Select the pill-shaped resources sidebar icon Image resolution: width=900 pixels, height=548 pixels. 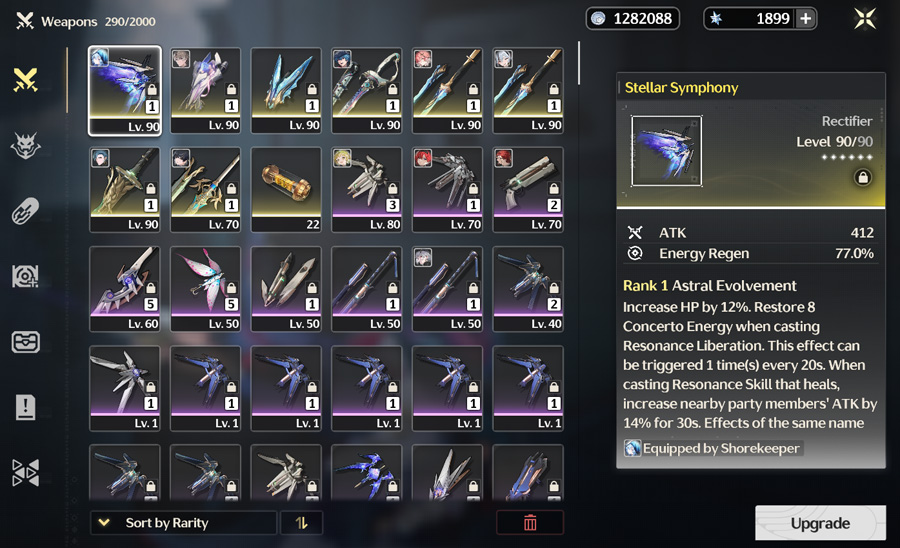[25, 211]
